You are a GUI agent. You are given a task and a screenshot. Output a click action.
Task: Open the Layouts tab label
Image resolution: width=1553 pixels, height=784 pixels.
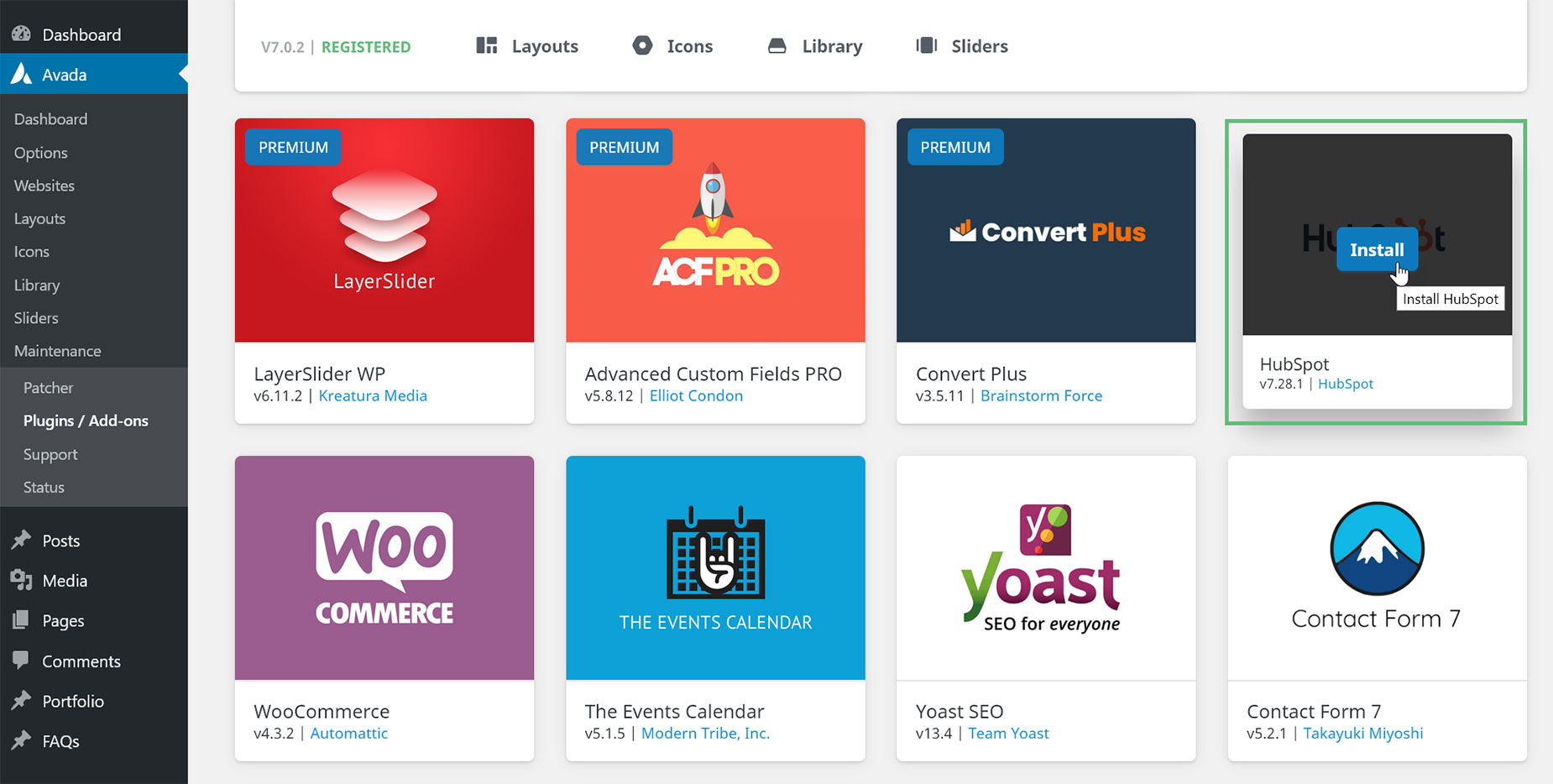click(545, 46)
